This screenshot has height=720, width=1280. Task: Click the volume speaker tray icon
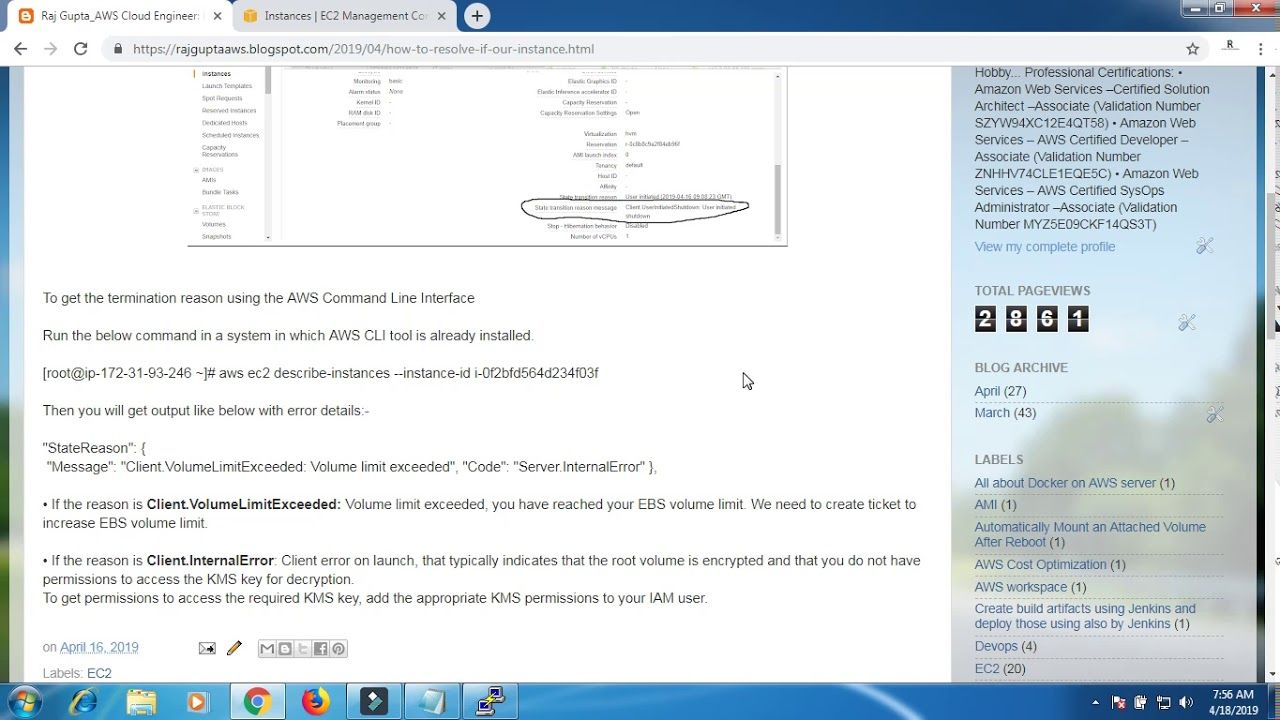click(1186, 702)
